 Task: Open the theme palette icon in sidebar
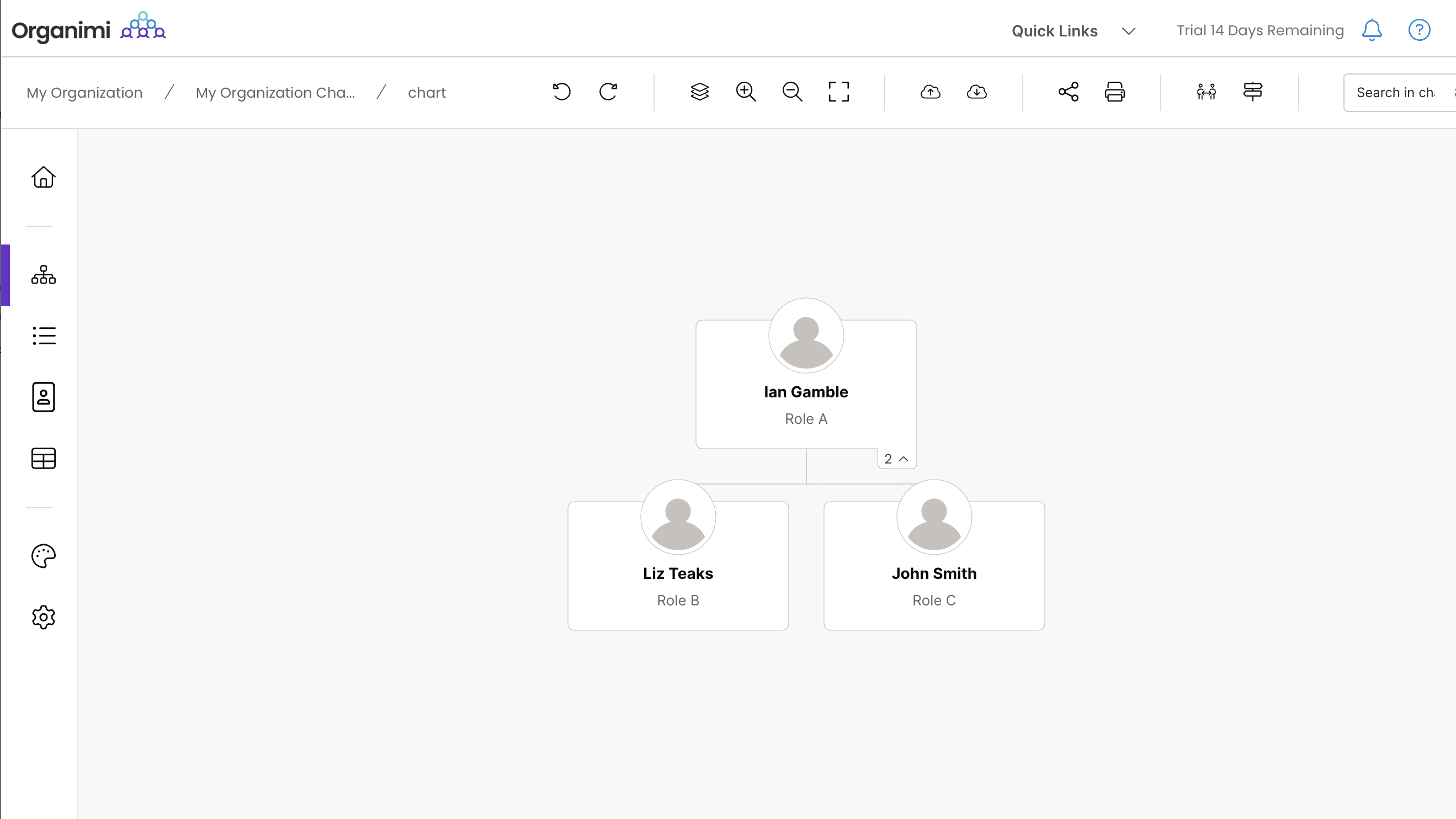click(x=44, y=556)
